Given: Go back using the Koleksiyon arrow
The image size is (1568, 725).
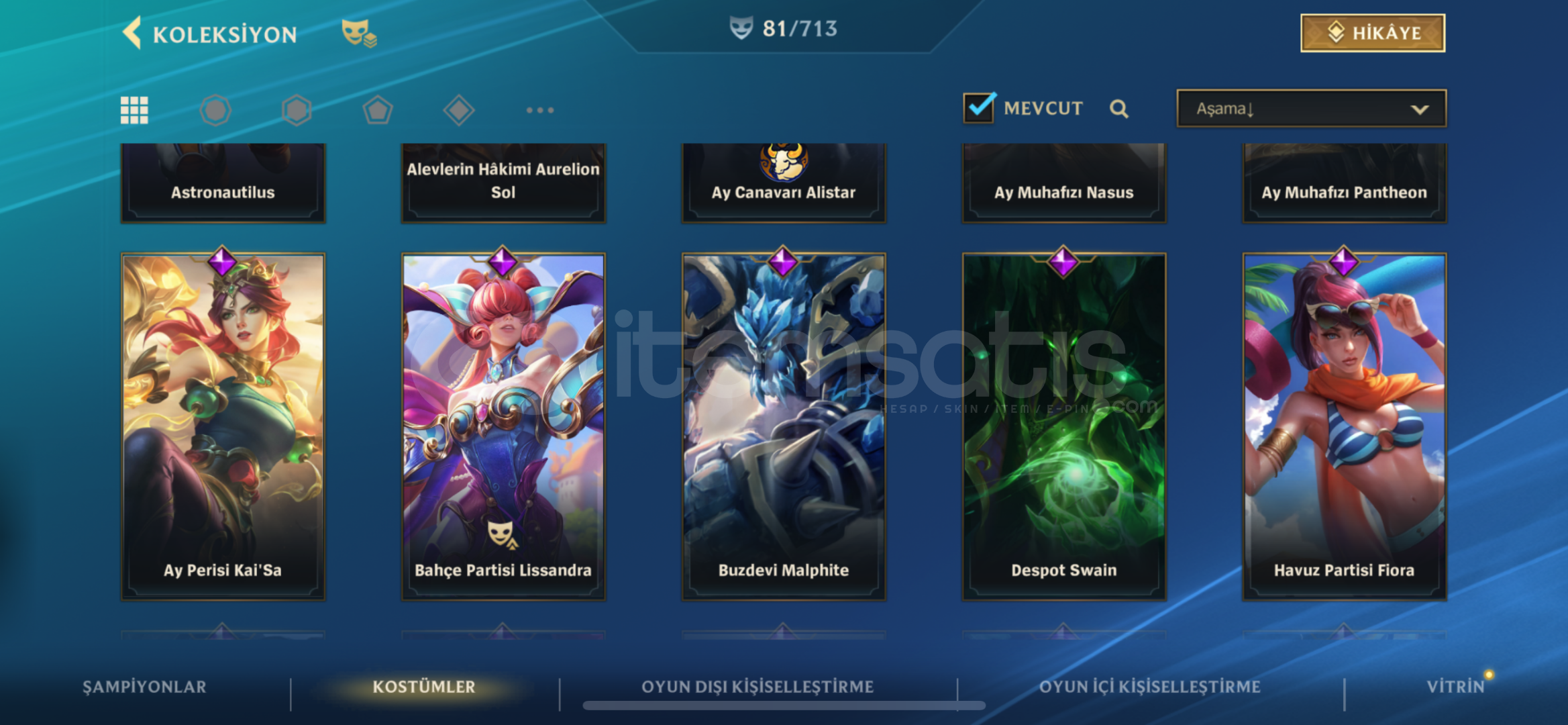Looking at the screenshot, I should point(132,33).
